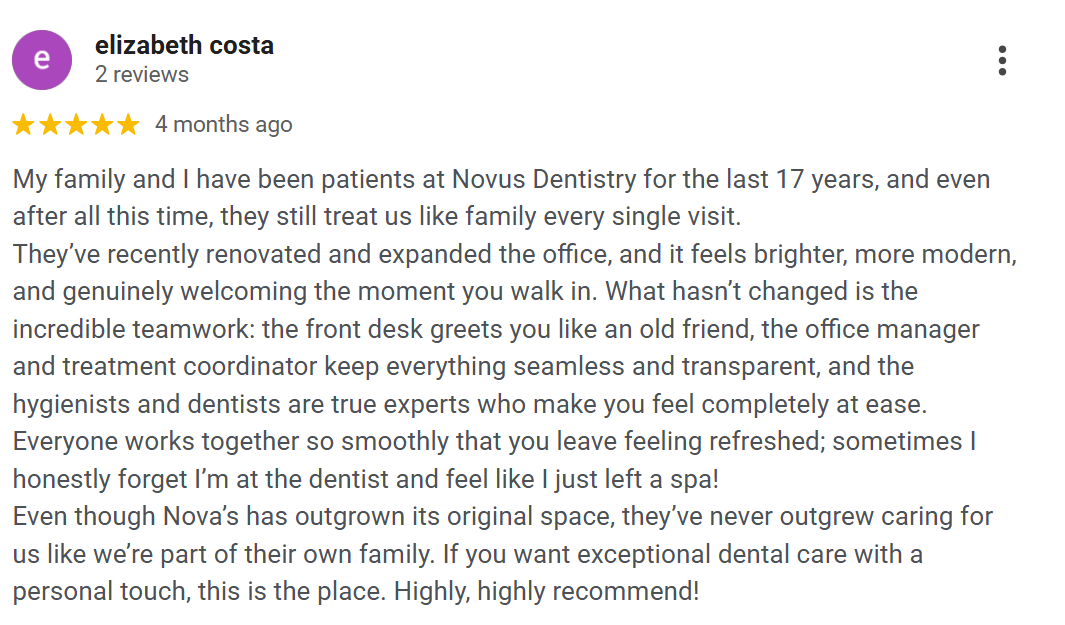Open elizabeth costa's reviewer profile name
Image resolution: width=1065 pixels, height=625 pixels.
click(184, 45)
